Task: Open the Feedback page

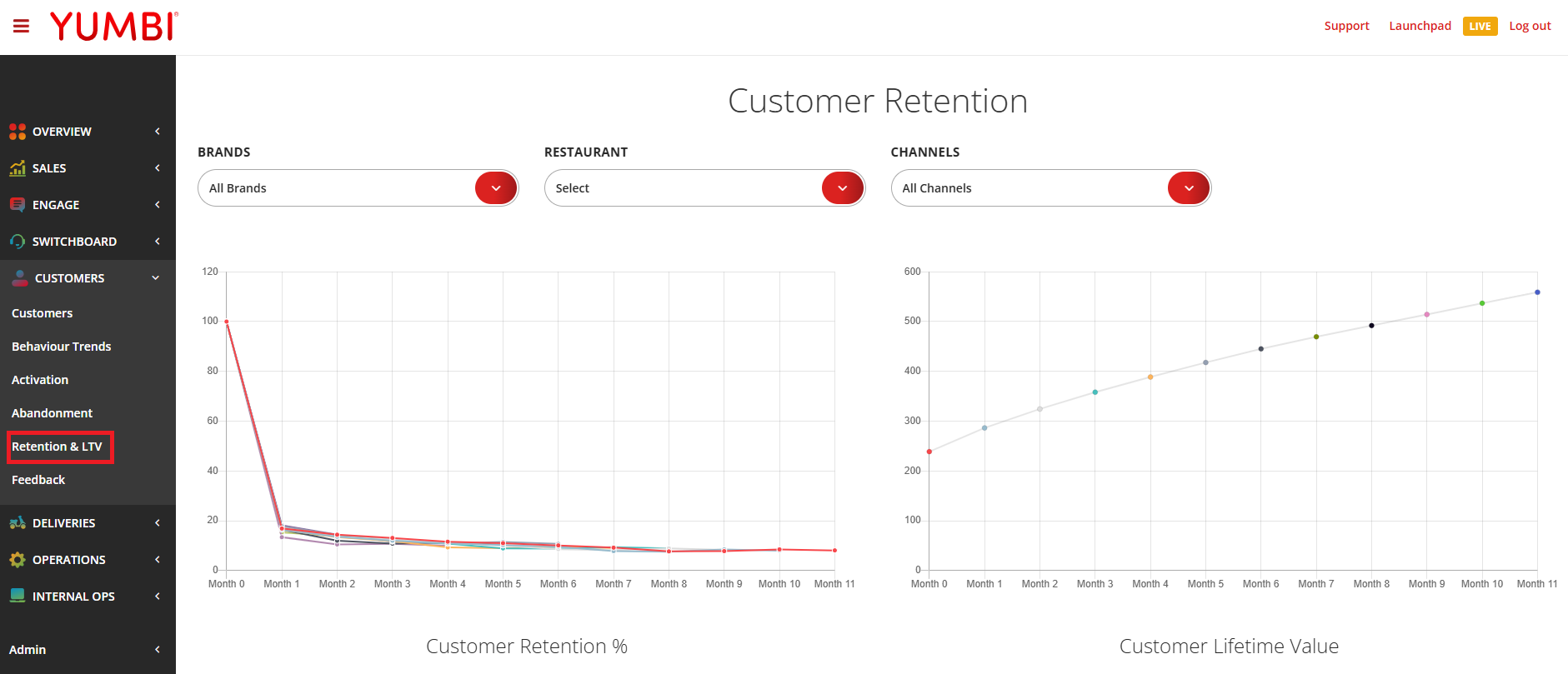Action: pyautogui.click(x=38, y=480)
